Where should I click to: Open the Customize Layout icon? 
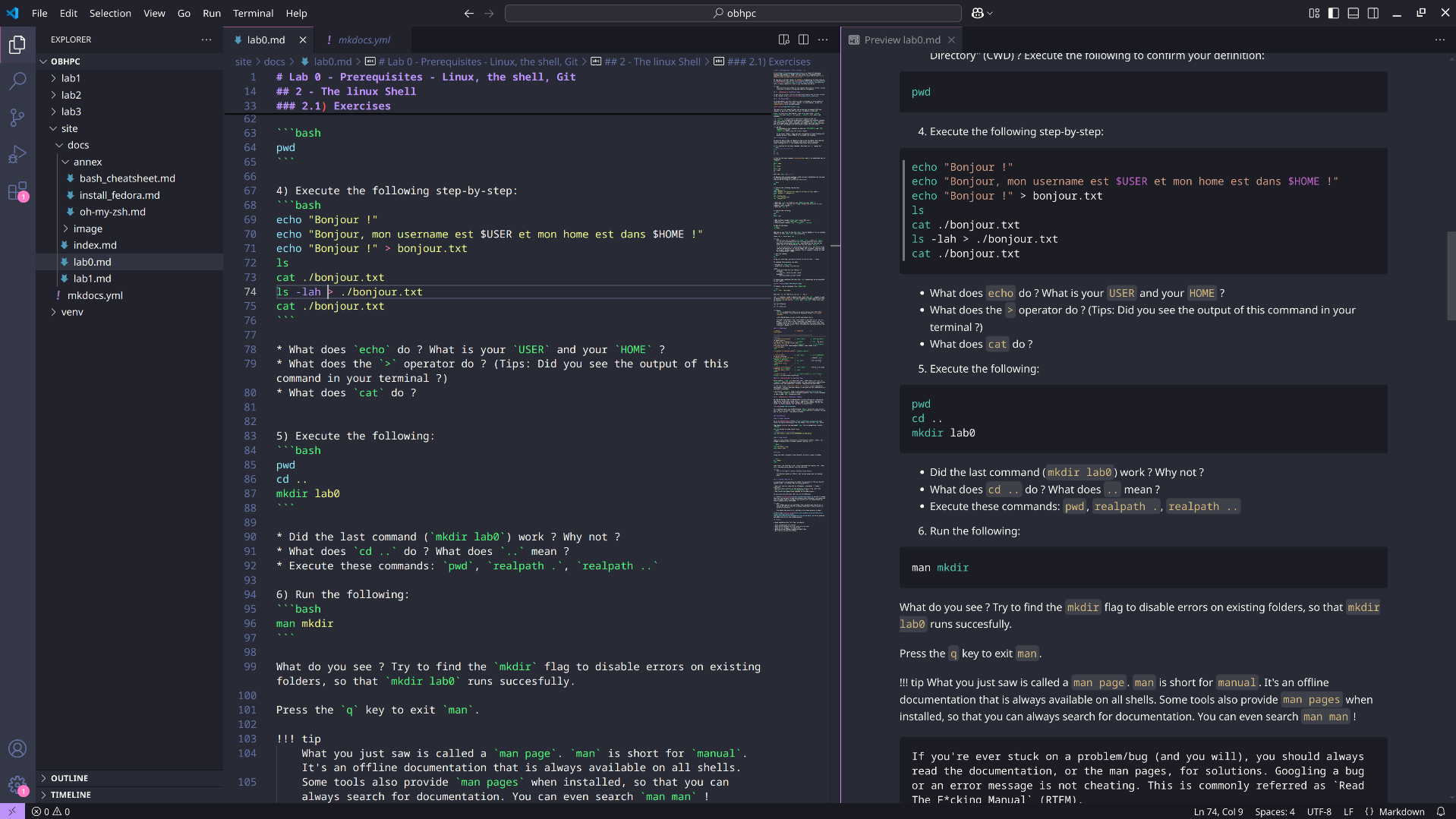1314,13
